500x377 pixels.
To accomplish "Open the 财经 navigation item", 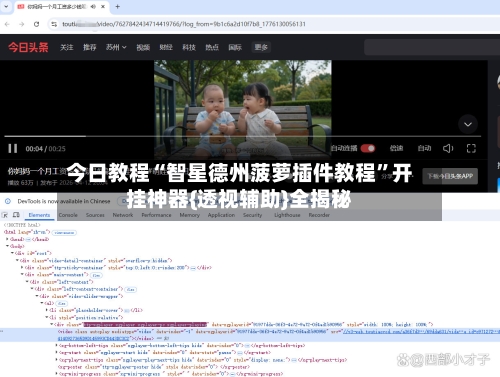I will pos(166,47).
